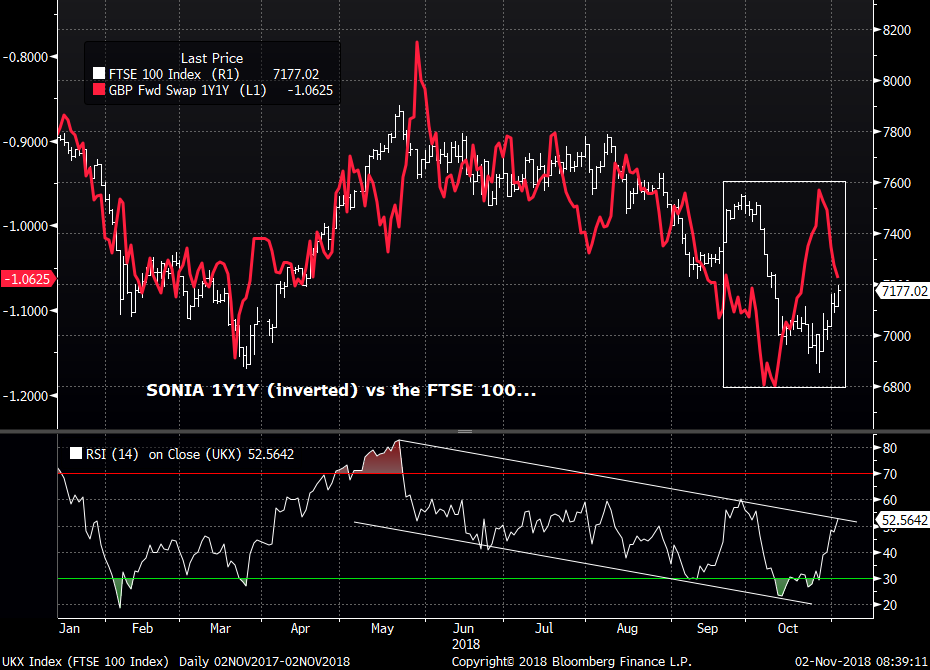Click the white RSI (14) legend swatch
Image resolution: width=930 pixels, height=670 pixels.
pos(76,454)
